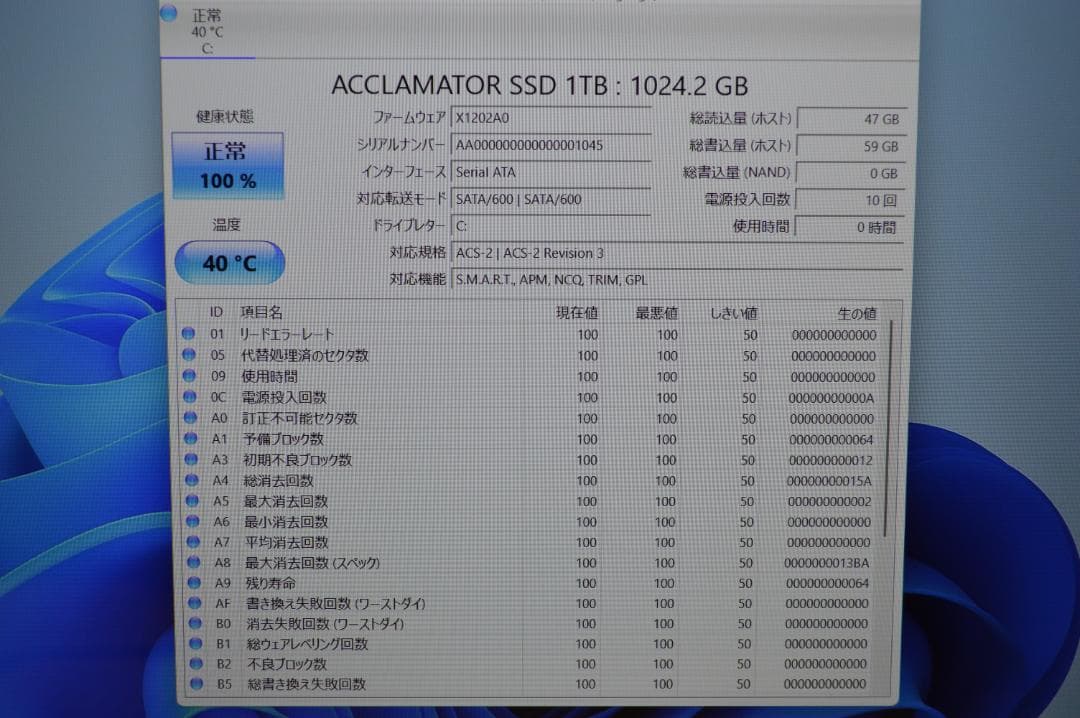1080x718 pixels.
Task: Click the blue status icon beside リードエラーレート
Action: click(192, 335)
